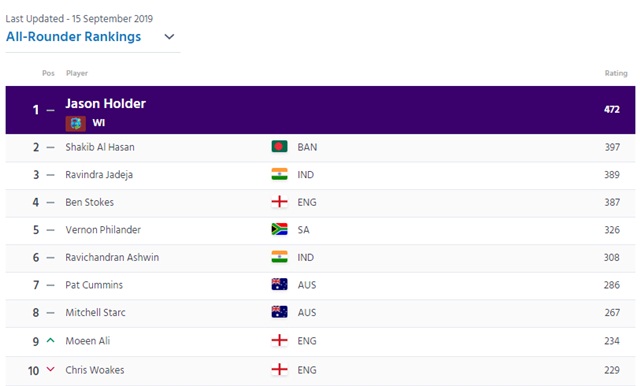Screen dimensions: 640x386
Task: Select the Rating column header
Action: (616, 73)
